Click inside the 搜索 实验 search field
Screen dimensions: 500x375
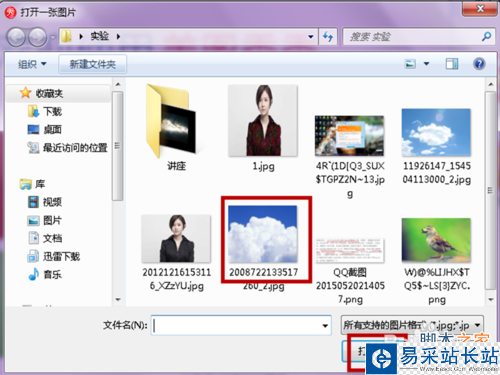pyautogui.click(x=412, y=37)
